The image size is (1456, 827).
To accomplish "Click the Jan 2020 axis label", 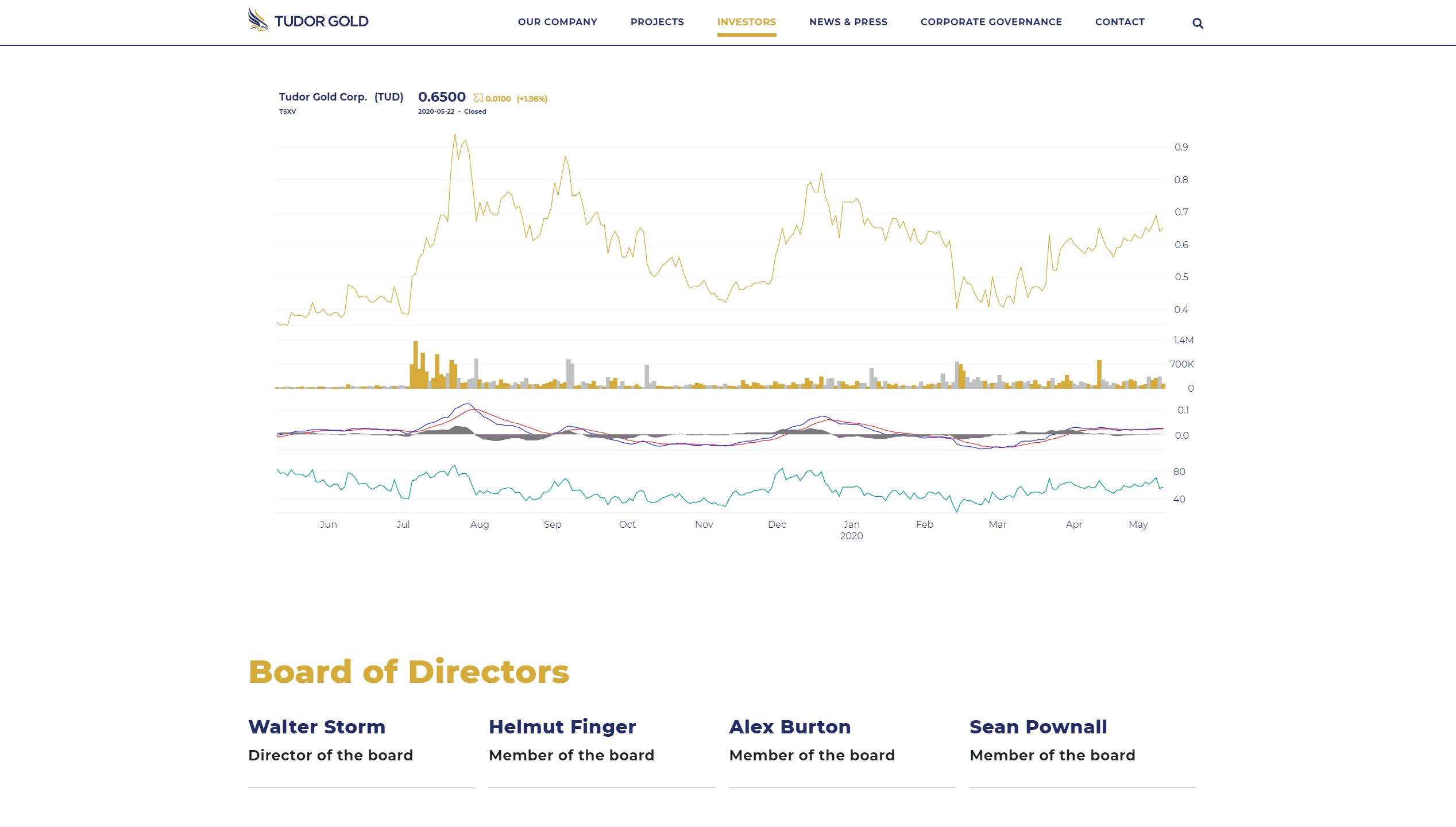I will (851, 530).
